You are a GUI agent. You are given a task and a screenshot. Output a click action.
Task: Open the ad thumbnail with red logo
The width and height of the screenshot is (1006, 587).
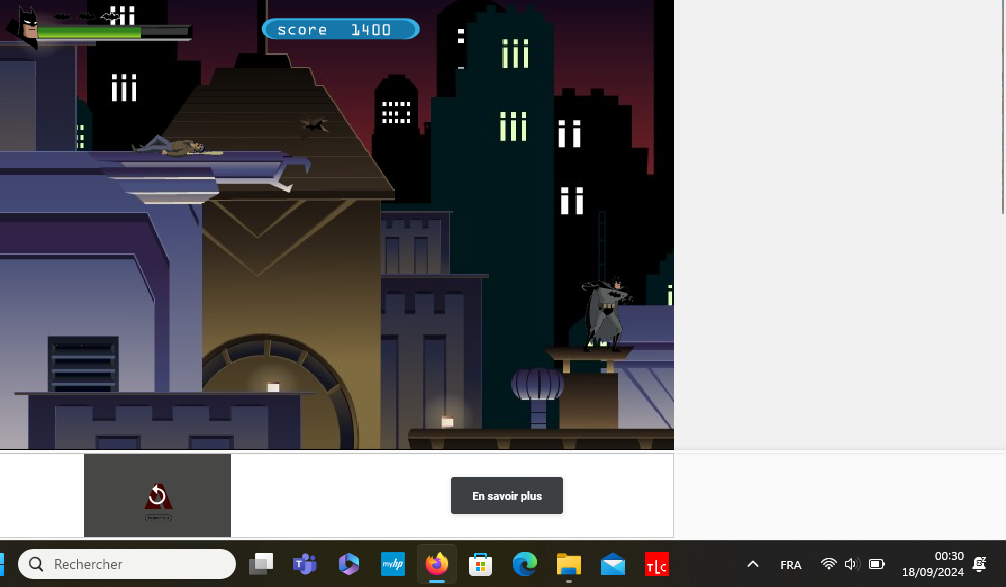[157, 496]
